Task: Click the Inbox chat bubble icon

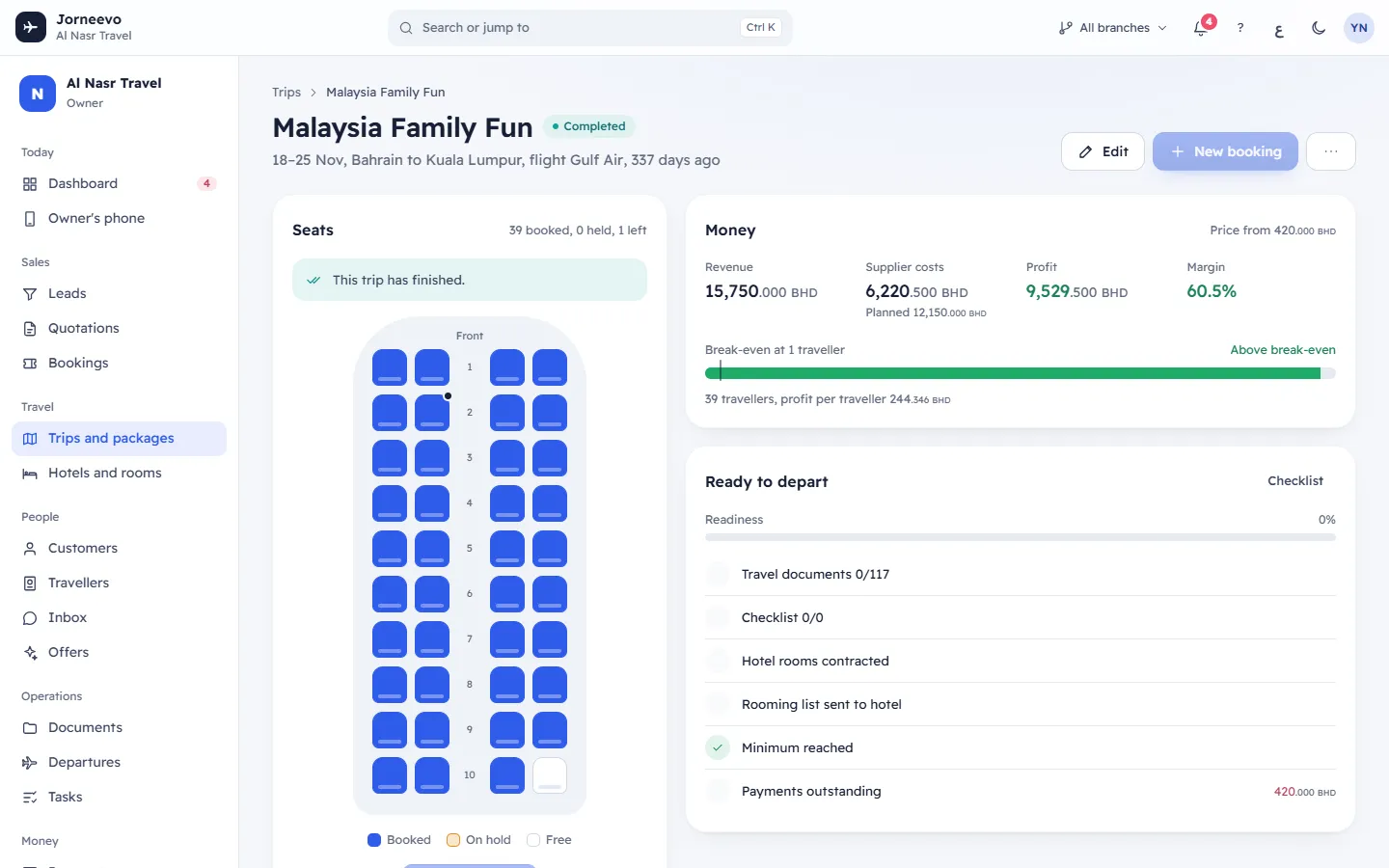Action: (30, 618)
